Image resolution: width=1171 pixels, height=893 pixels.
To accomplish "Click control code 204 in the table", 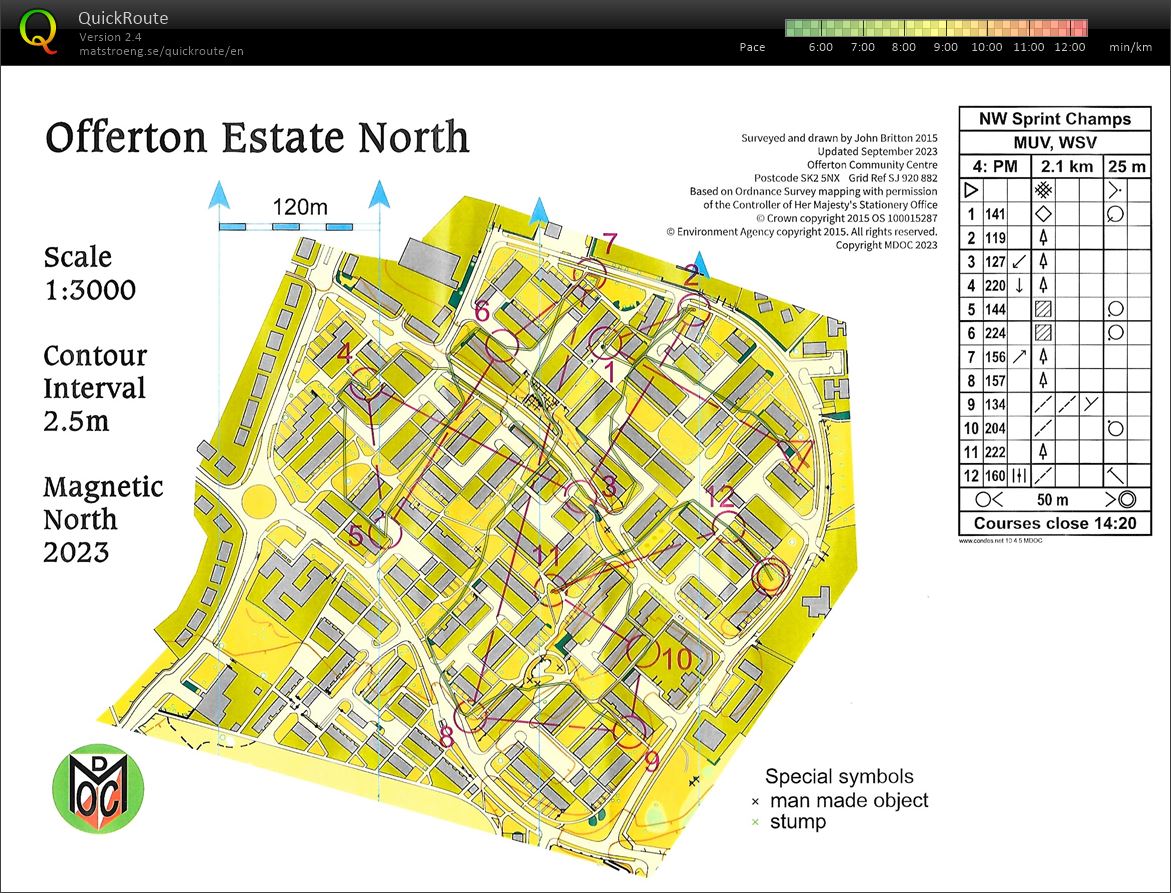I will pos(995,429).
